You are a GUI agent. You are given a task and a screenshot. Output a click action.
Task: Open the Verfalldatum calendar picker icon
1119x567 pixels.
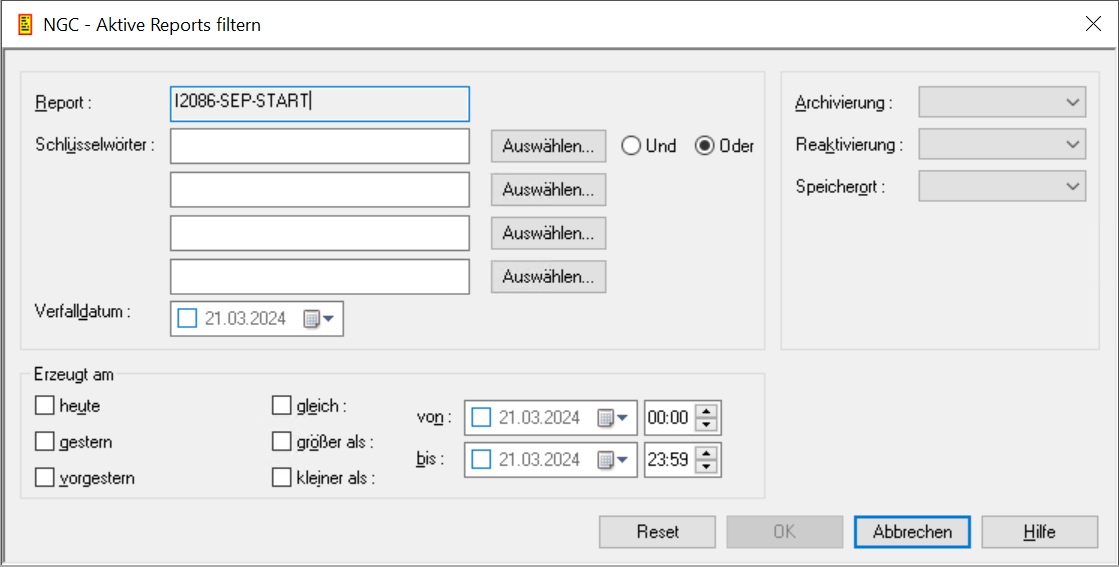317,319
